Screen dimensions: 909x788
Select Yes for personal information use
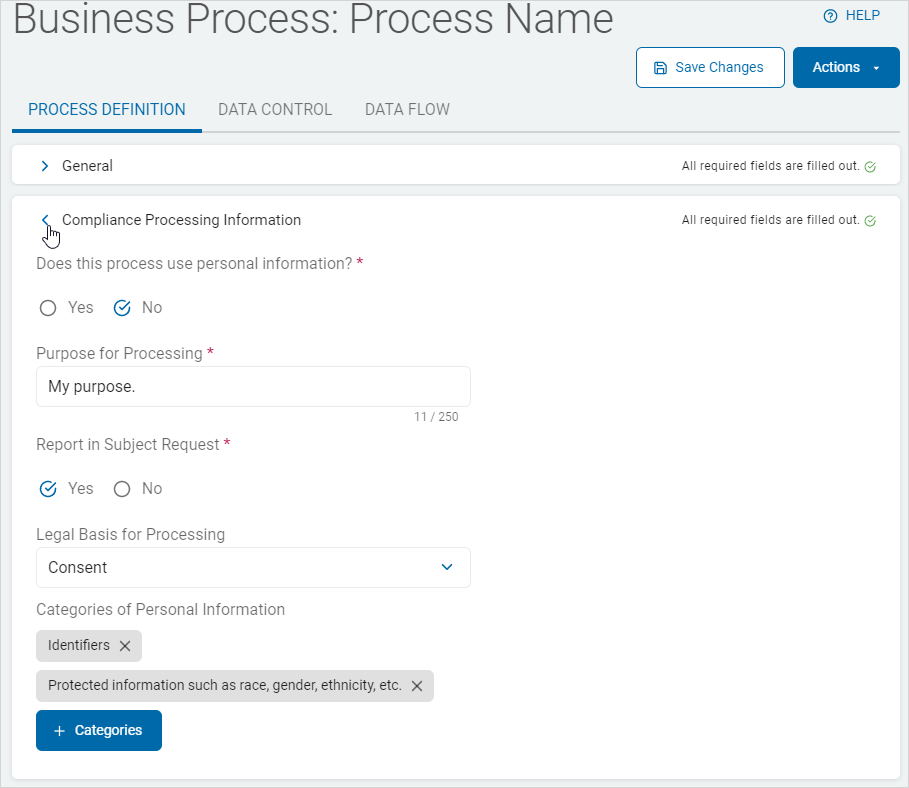click(48, 308)
